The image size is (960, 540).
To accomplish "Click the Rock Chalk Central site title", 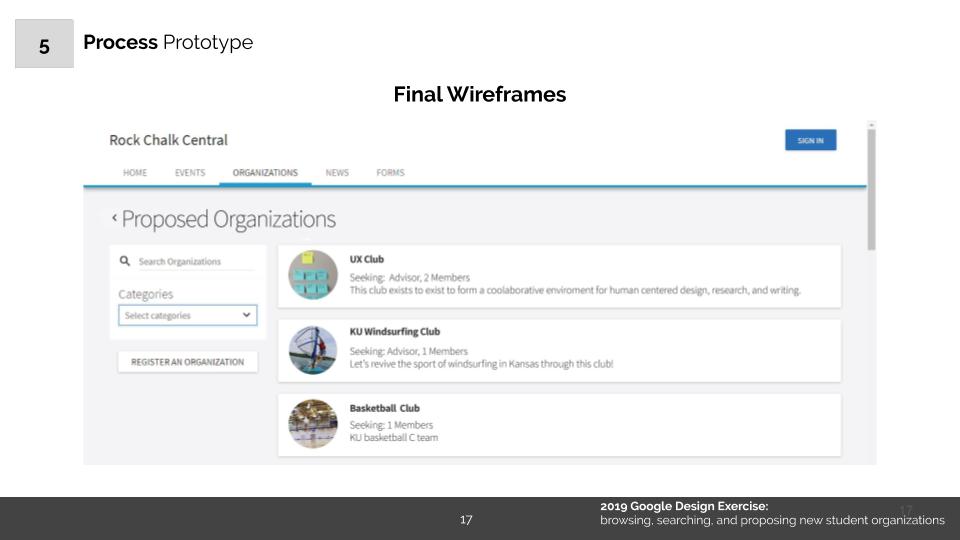I will 168,140.
